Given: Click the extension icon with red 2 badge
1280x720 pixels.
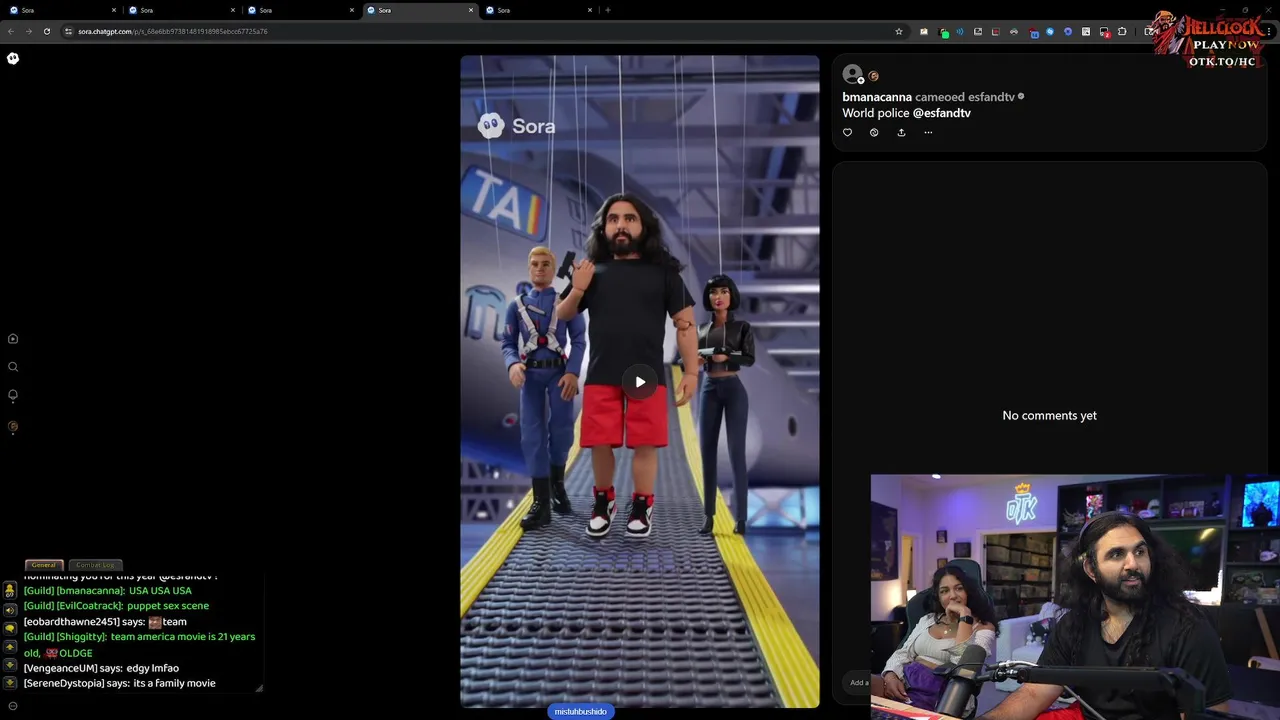Looking at the screenshot, I should (1105, 32).
